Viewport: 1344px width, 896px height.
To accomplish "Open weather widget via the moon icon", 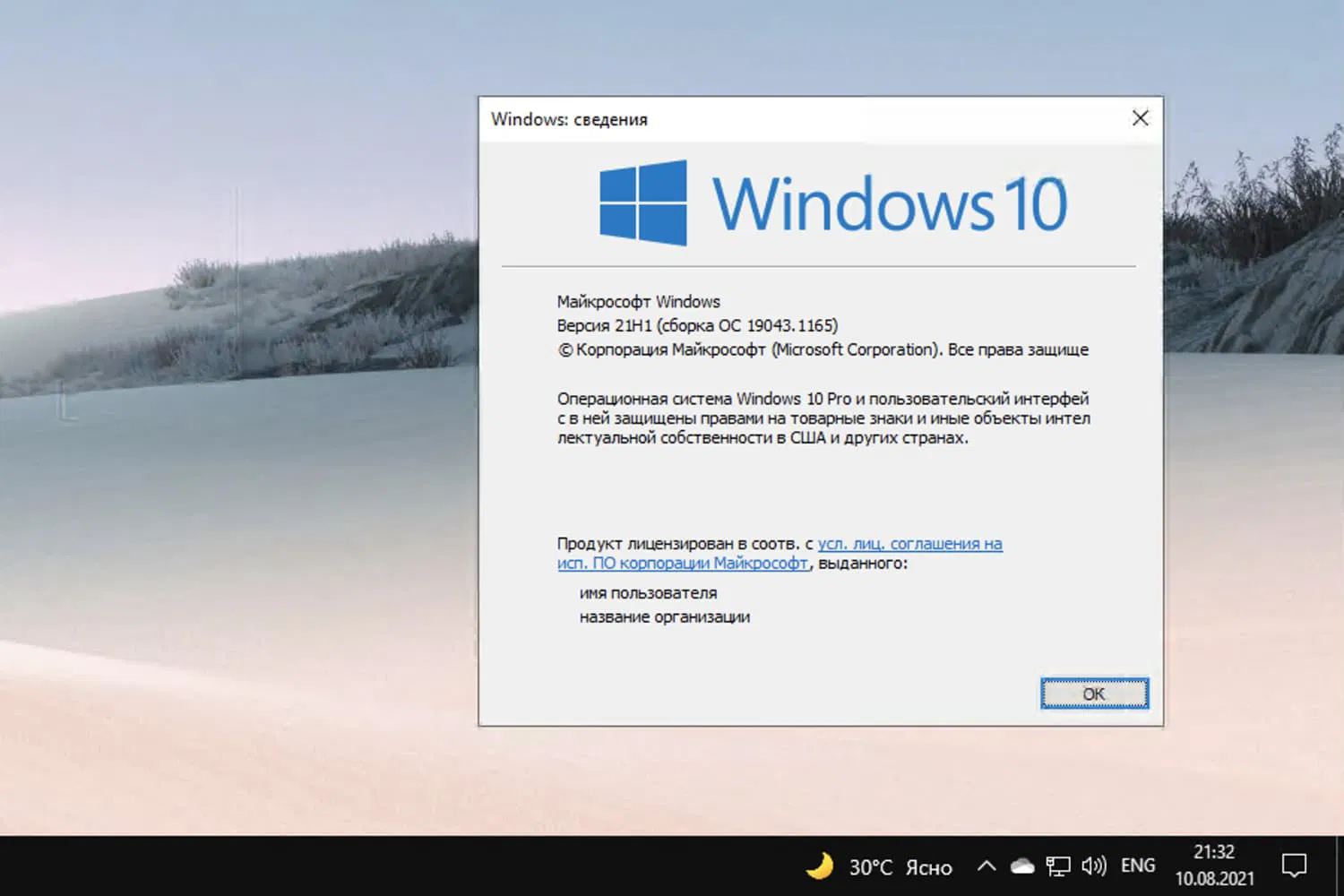I will pyautogui.click(x=821, y=866).
